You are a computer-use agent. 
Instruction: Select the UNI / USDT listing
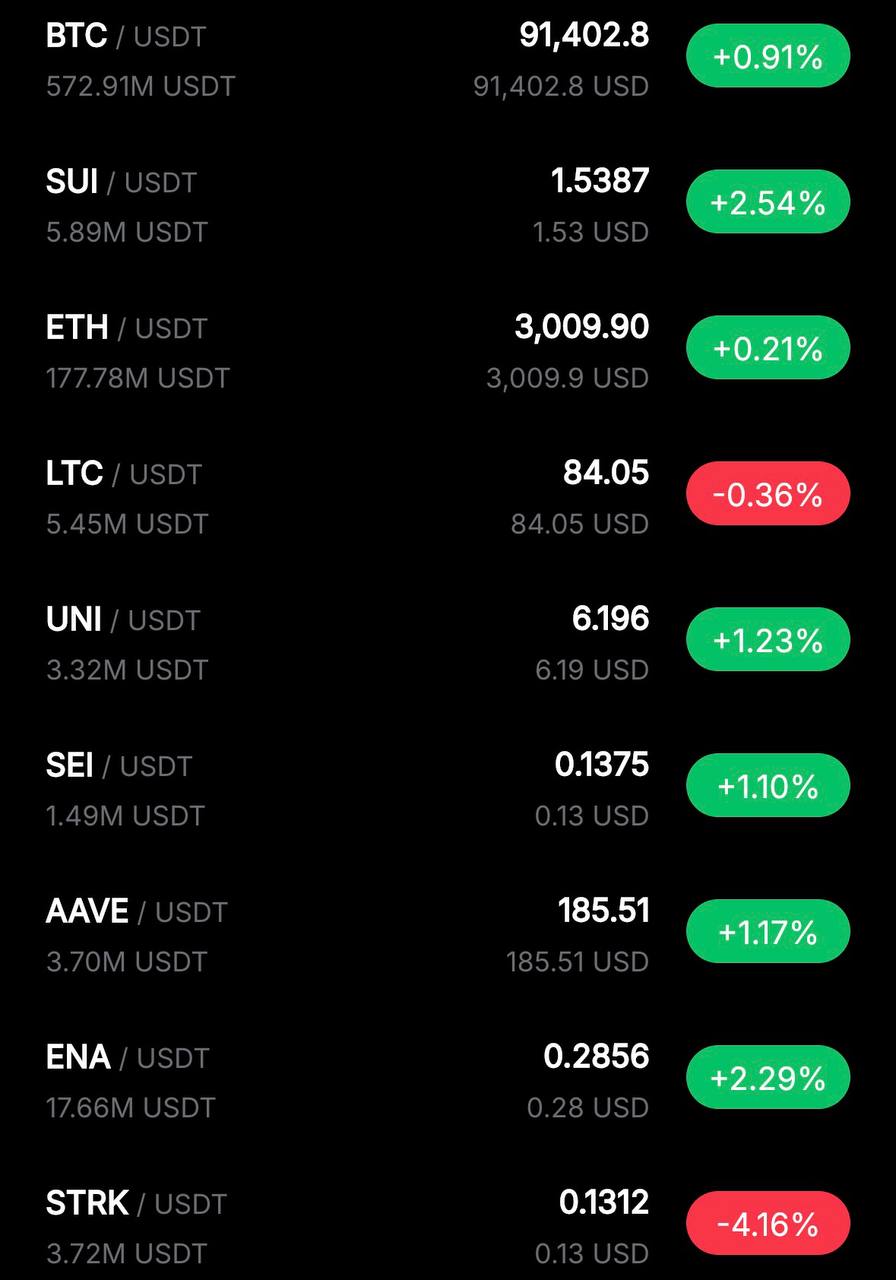(x=123, y=621)
